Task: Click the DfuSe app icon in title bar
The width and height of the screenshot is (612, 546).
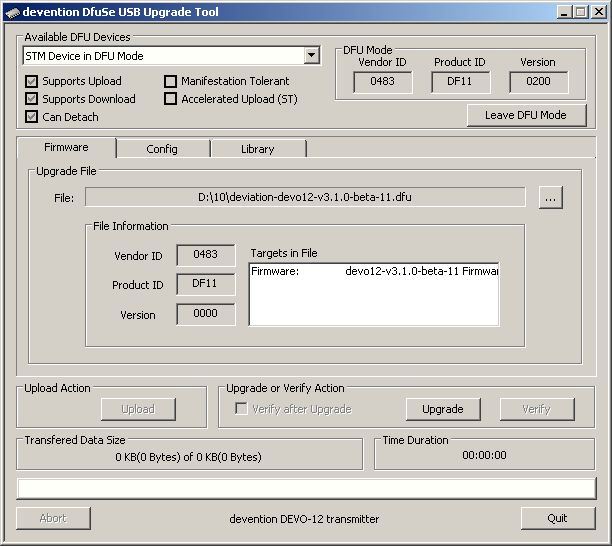Action: pos(12,12)
